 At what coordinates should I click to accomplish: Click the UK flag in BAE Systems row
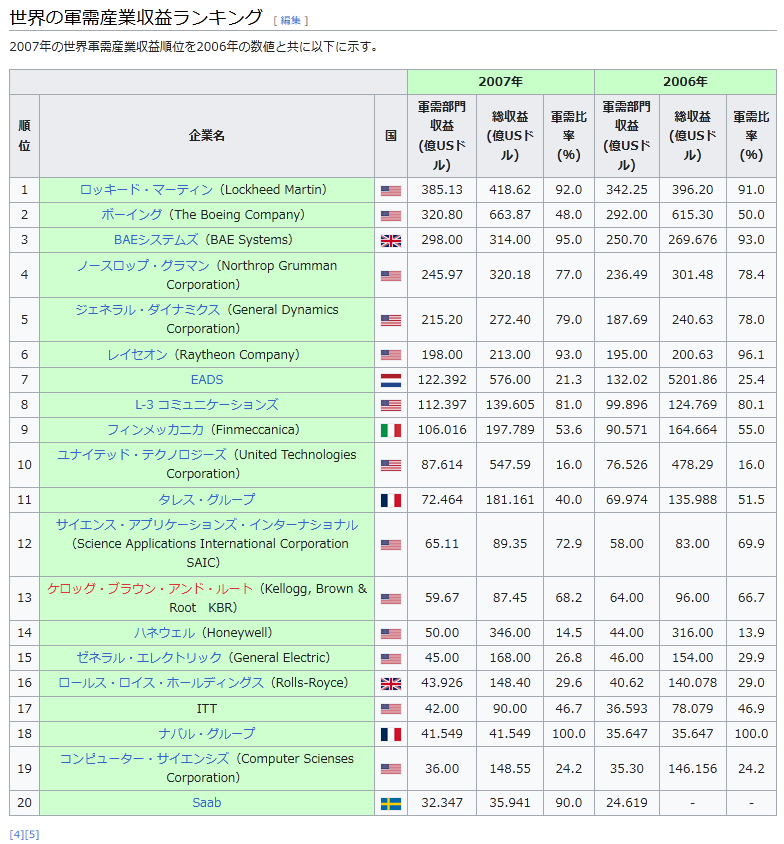point(390,240)
